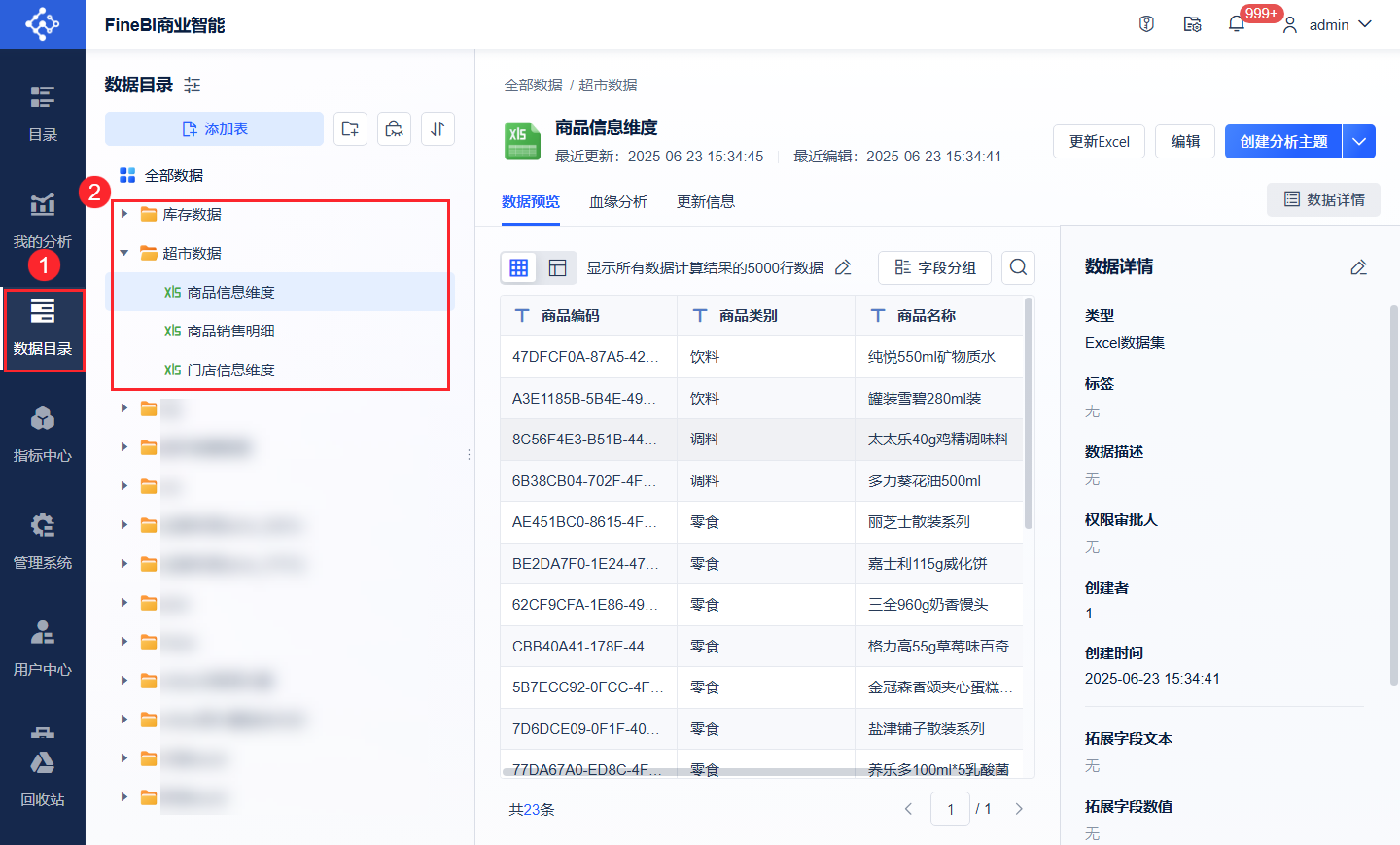Screen dimensions: 1400x845
Task: Click the cell 盐津铺子散装系列
Action: point(939,728)
